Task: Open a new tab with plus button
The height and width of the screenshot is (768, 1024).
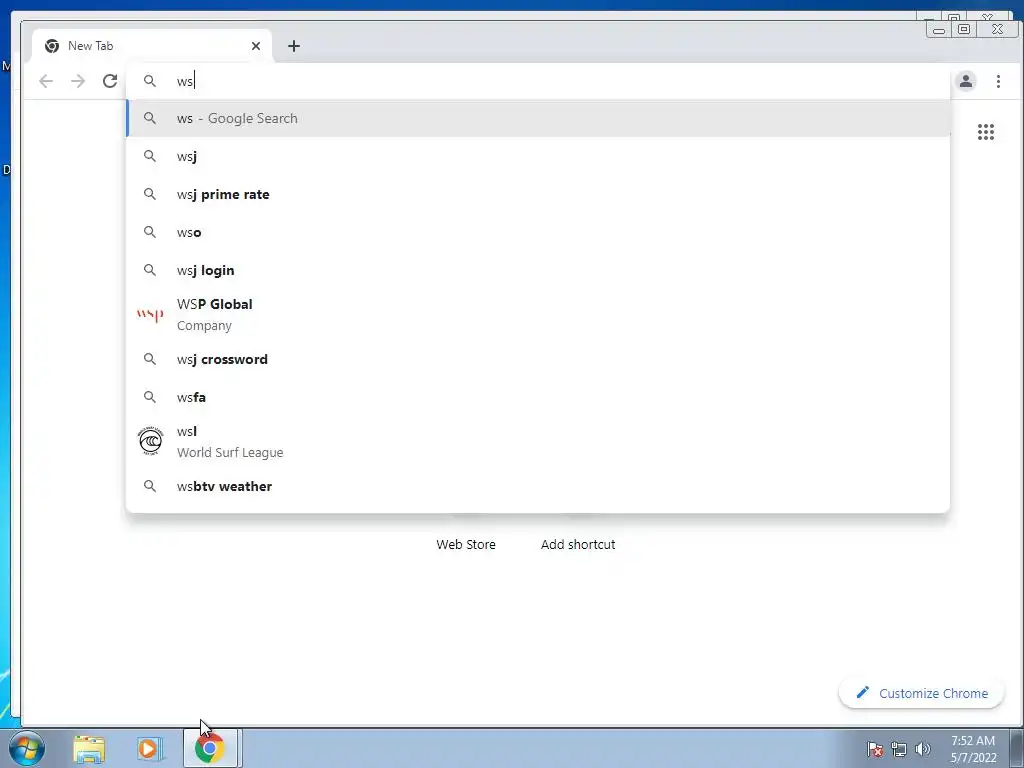Action: coord(294,46)
